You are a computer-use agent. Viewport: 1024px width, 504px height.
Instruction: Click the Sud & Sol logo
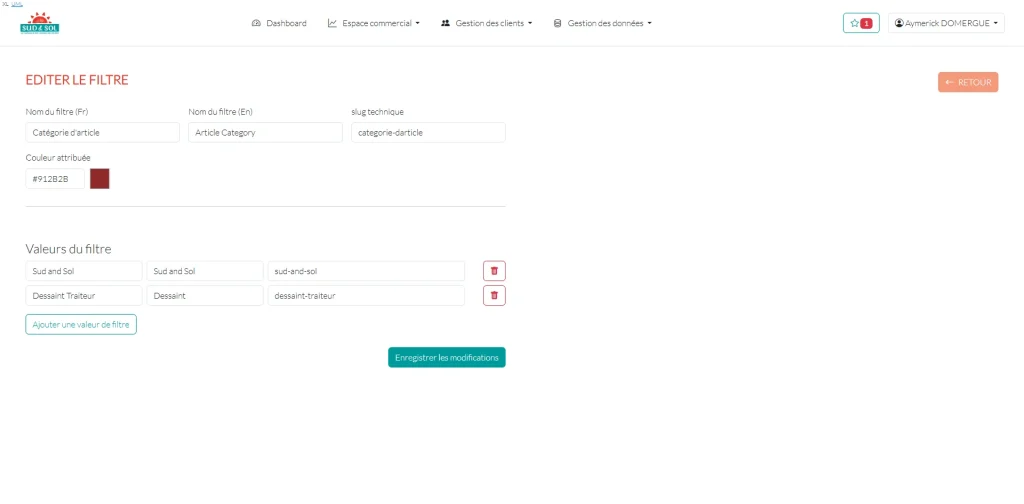(40, 23)
